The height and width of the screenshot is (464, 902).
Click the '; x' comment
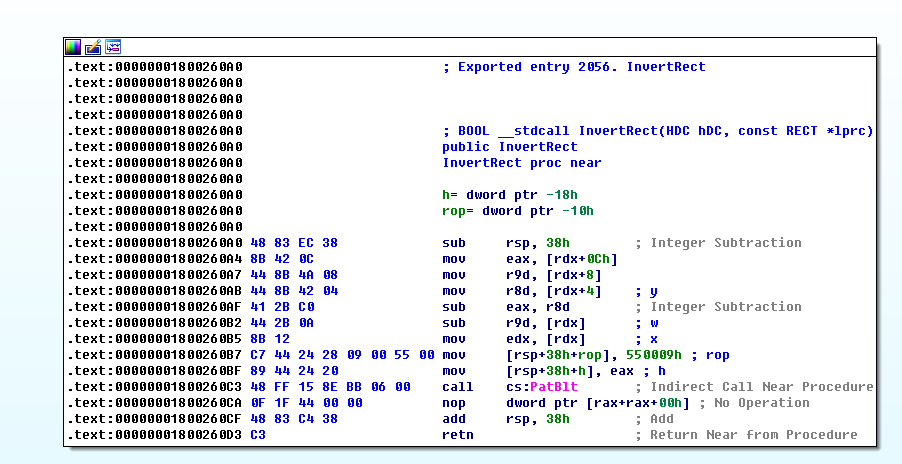click(x=647, y=339)
